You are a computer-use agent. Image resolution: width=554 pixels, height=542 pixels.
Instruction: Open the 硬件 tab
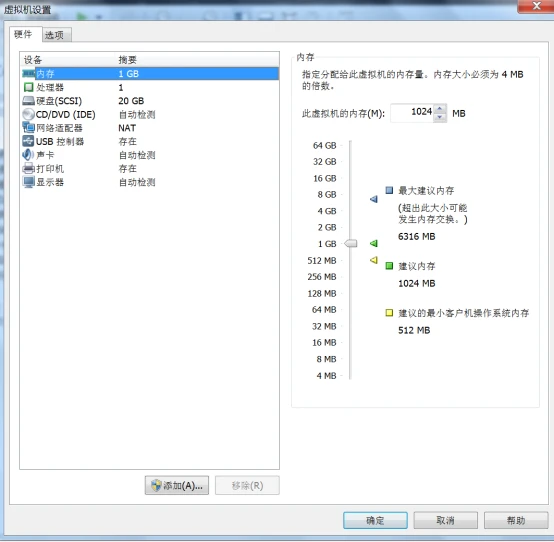pyautogui.click(x=24, y=34)
